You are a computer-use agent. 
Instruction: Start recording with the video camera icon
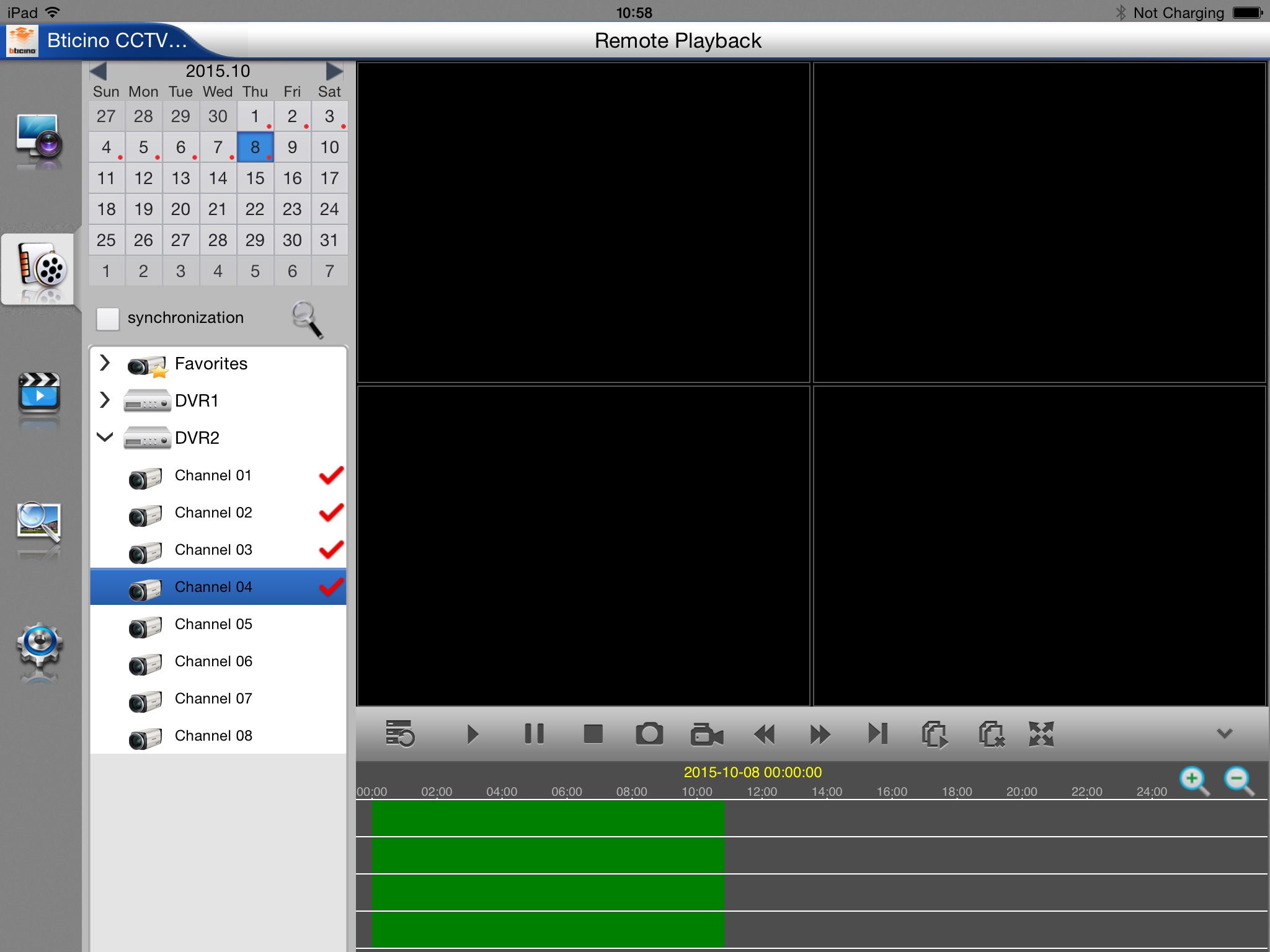[x=707, y=734]
